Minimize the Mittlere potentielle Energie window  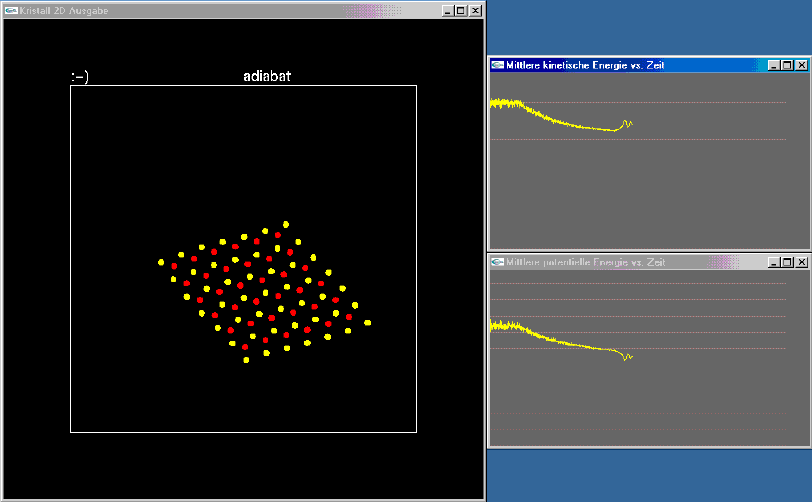[x=774, y=263]
